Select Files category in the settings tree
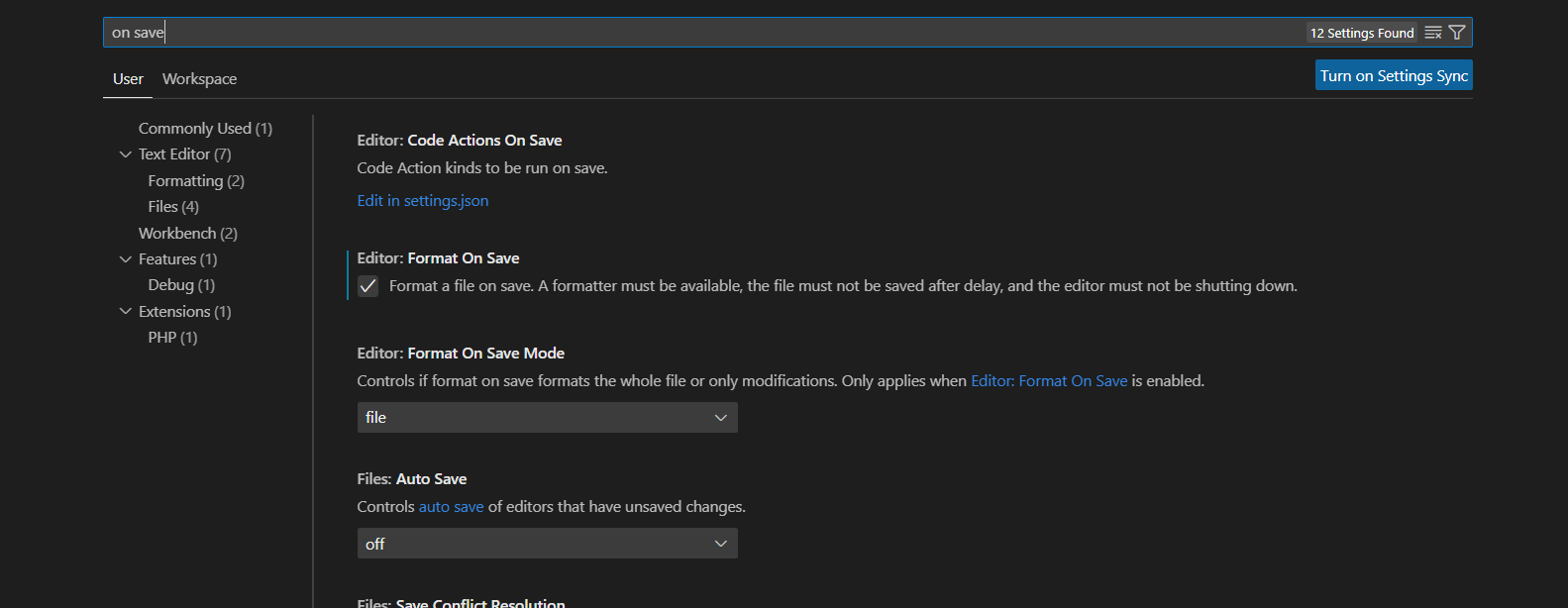This screenshot has height=608, width=1568. tap(173, 207)
